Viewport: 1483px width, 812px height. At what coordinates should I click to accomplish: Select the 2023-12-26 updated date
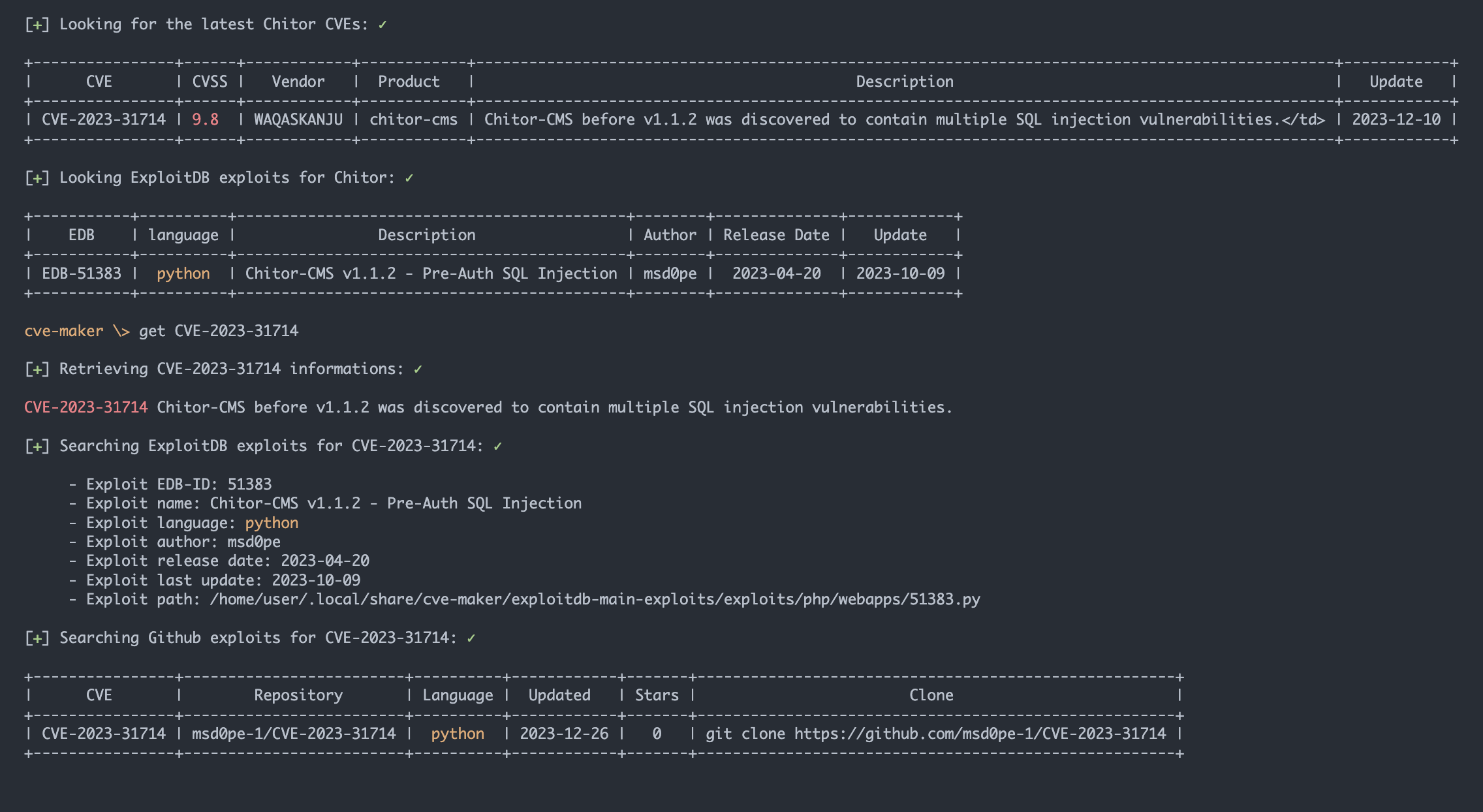tap(564, 734)
